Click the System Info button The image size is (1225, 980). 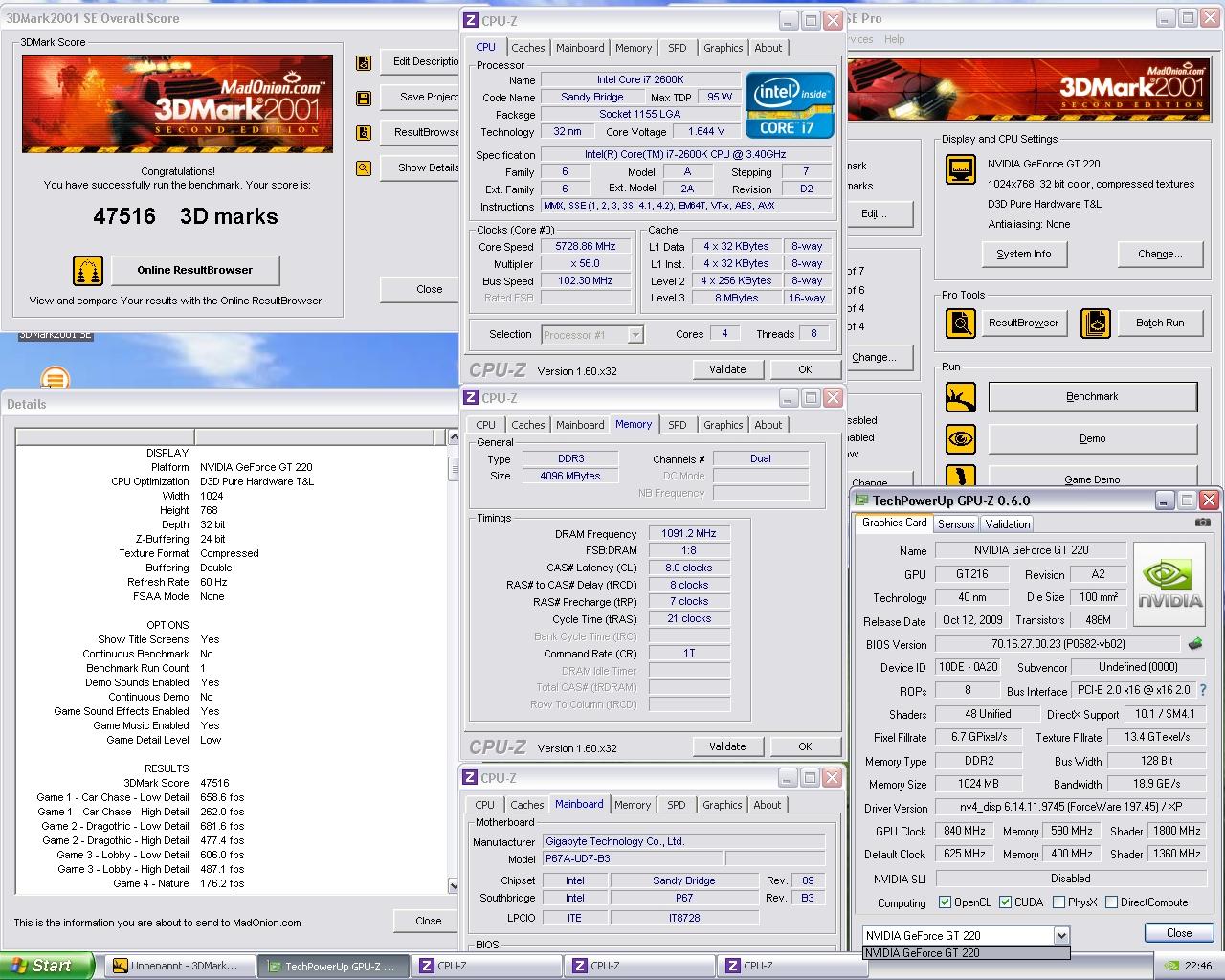[x=1023, y=254]
